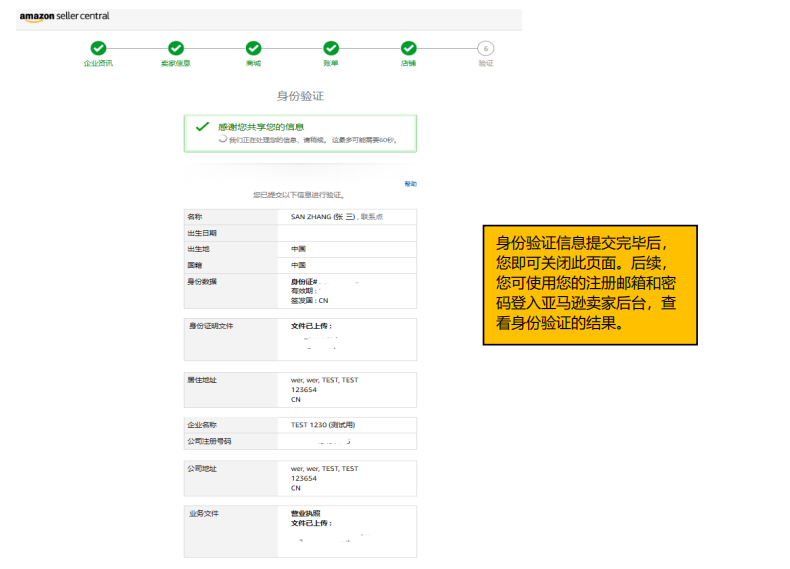Click the loading spinner in the banner
This screenshot has height=569, width=790.
(x=223, y=139)
